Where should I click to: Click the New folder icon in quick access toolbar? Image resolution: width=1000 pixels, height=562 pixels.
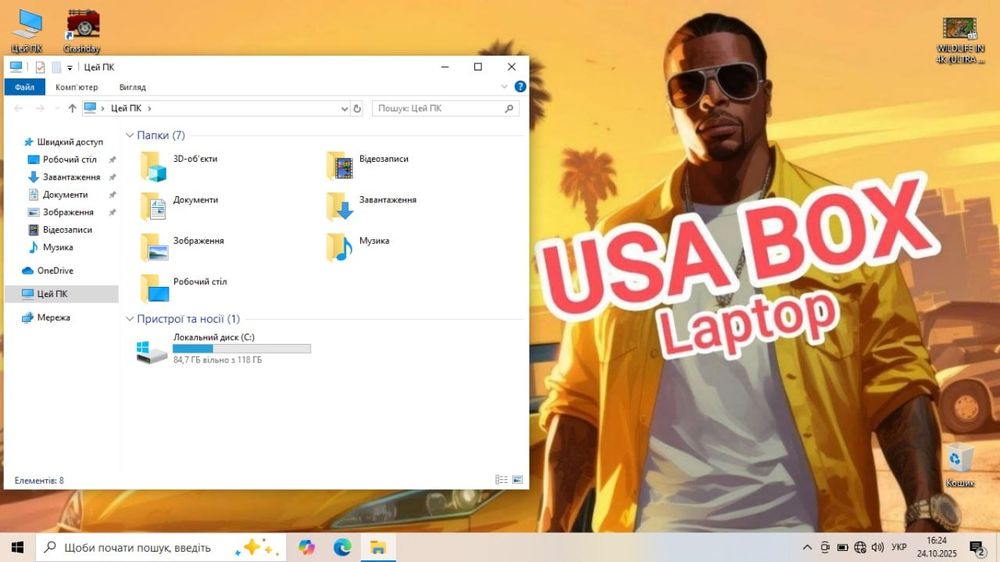point(56,67)
